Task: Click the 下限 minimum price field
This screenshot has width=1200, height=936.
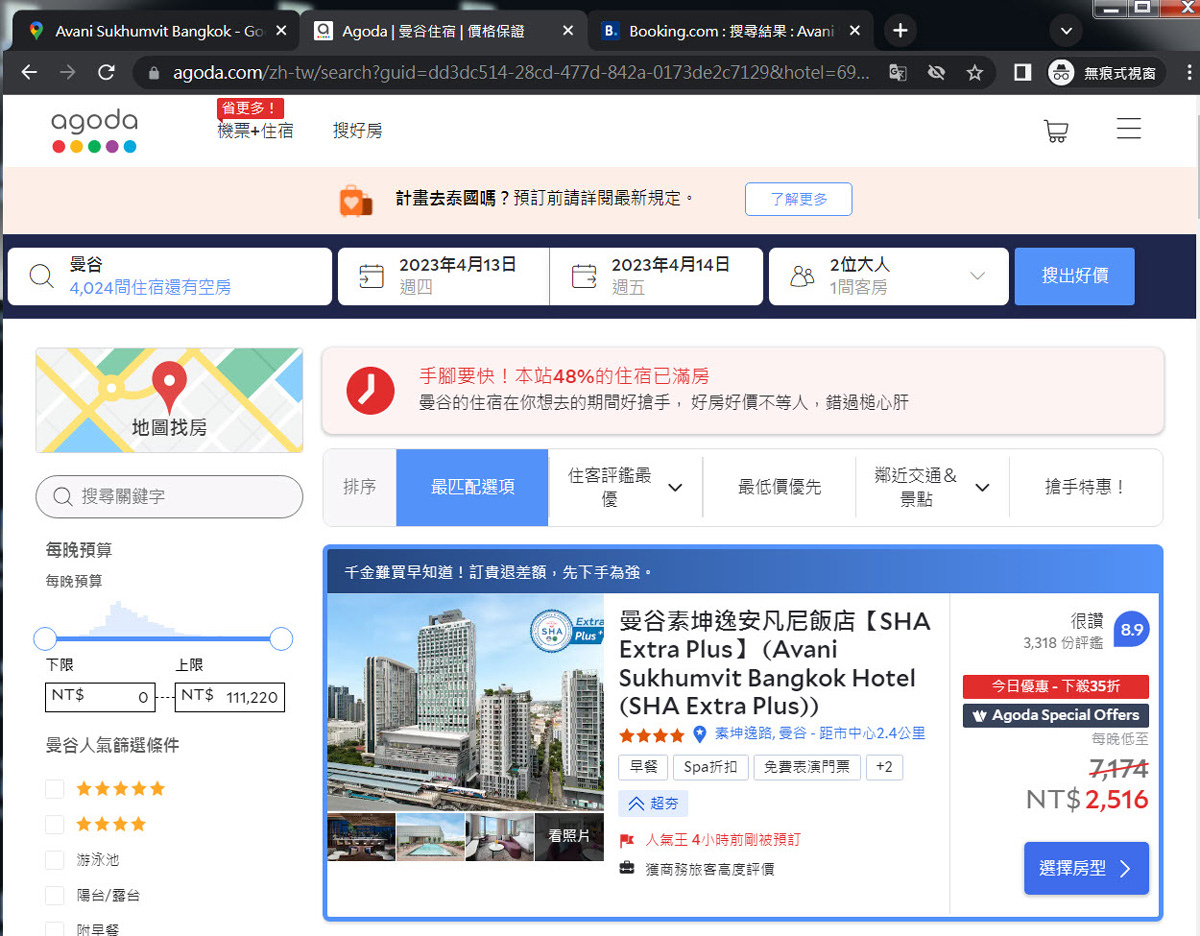Action: pyautogui.click(x=100, y=696)
